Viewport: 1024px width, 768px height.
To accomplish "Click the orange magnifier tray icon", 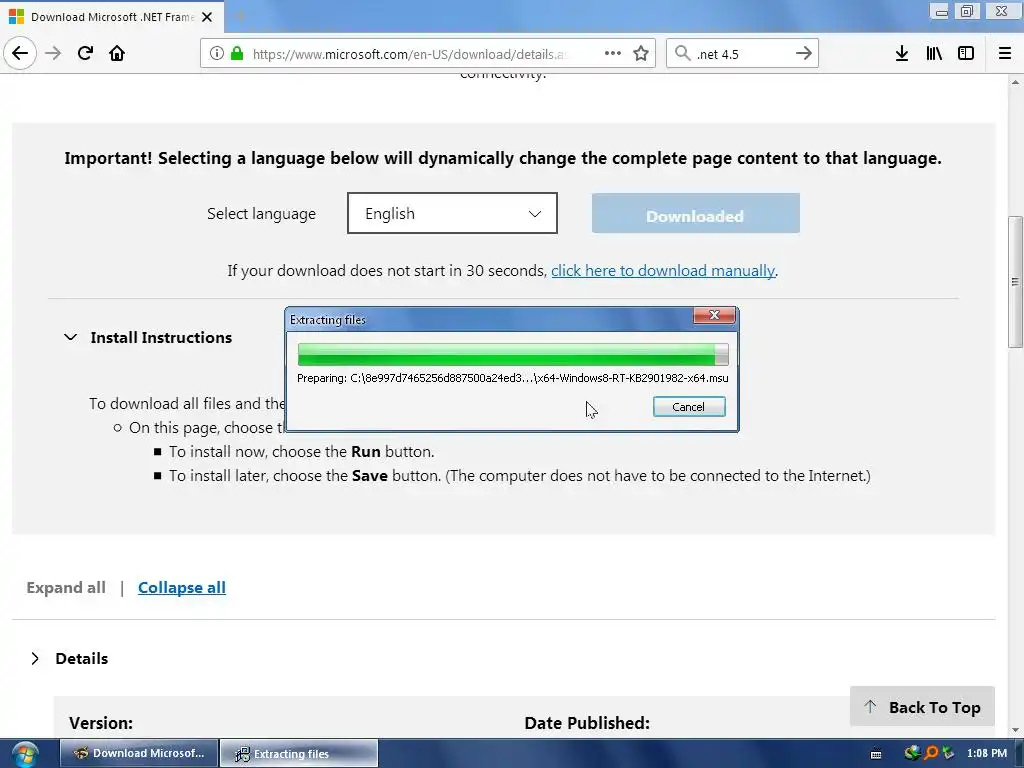I will 930,753.
